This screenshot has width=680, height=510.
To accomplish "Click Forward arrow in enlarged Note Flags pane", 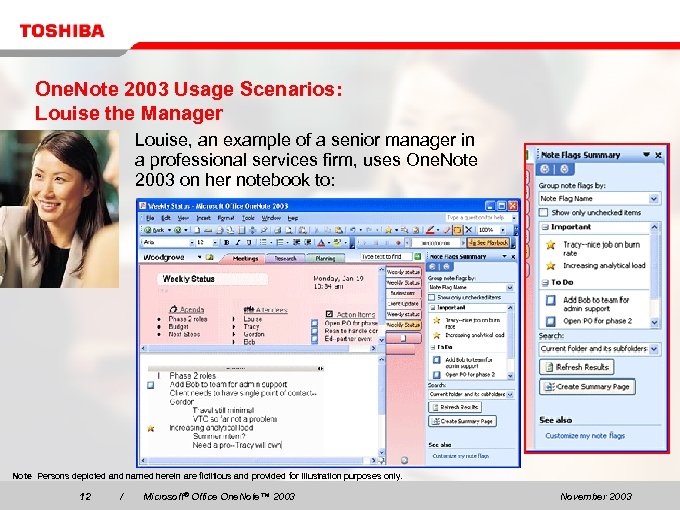I will pyautogui.click(x=564, y=169).
